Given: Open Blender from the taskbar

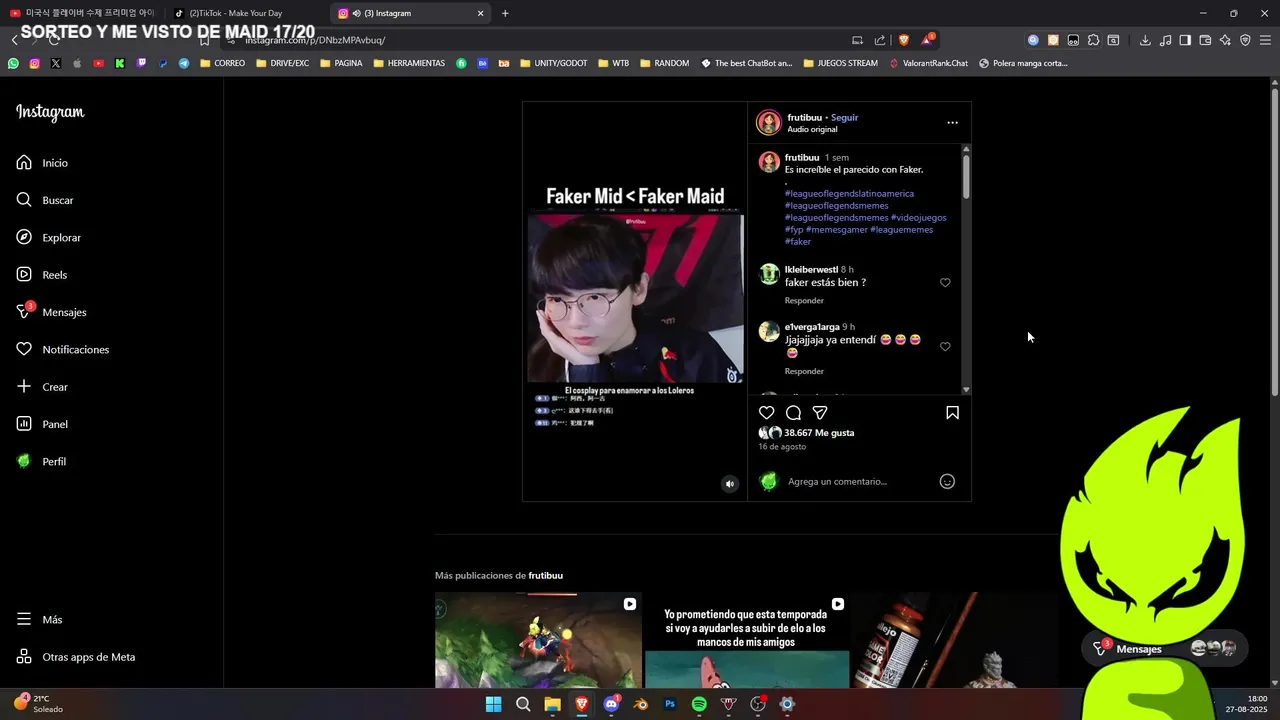Looking at the screenshot, I should click(641, 704).
